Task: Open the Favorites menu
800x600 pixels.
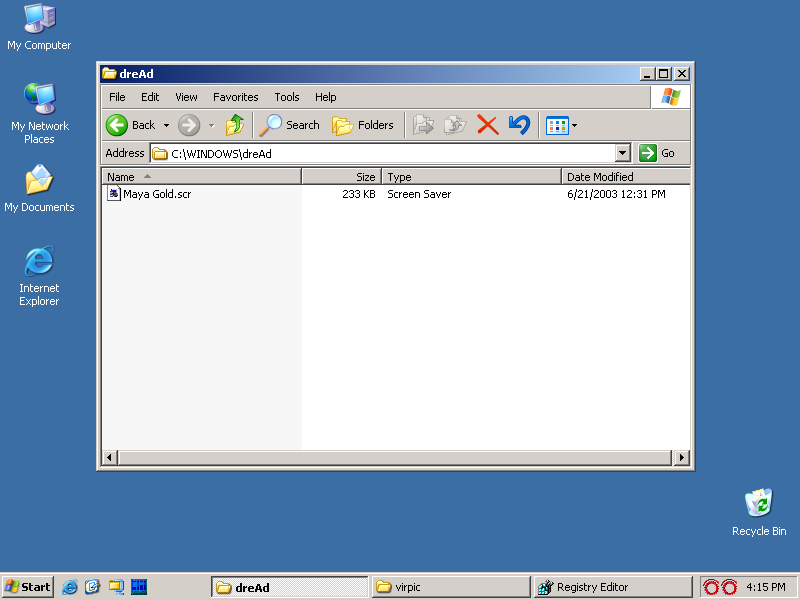Action: [236, 97]
